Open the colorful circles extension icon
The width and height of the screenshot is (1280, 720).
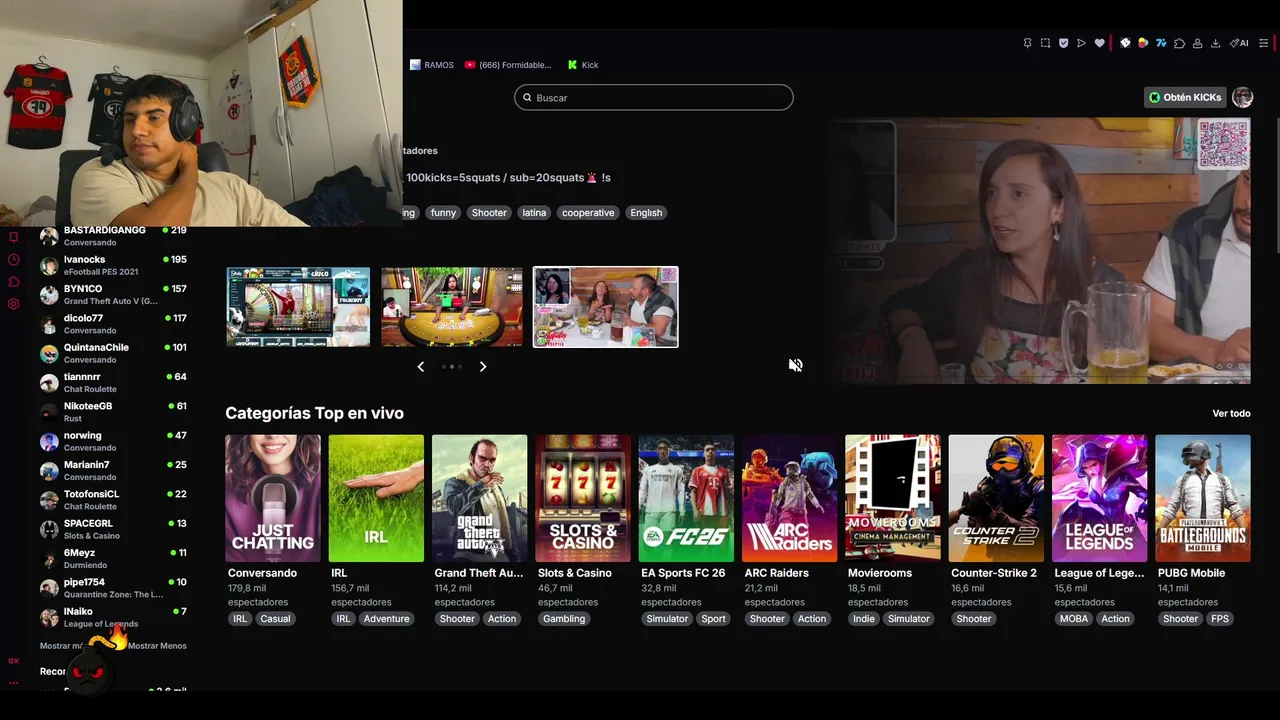click(1143, 43)
